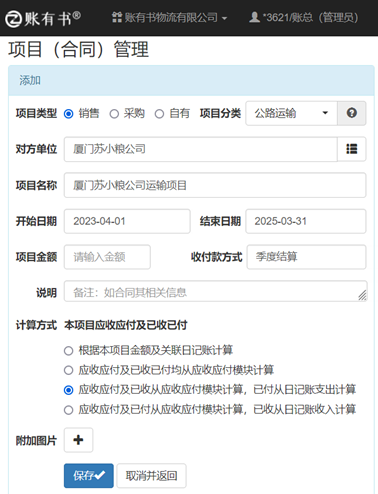Select 根据本项目金额及关联日记账计算 option

[x=69, y=351]
